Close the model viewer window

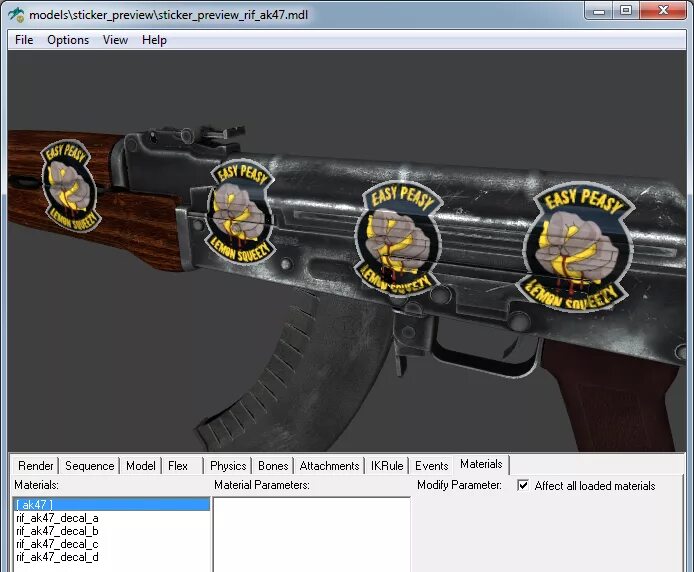[663, 11]
